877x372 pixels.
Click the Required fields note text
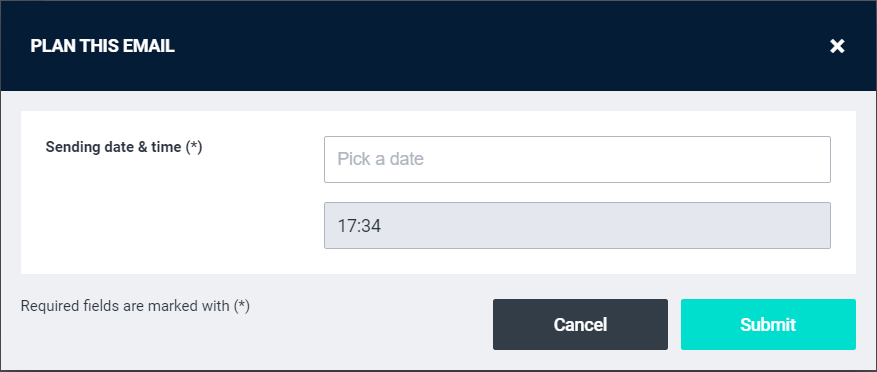(x=135, y=306)
